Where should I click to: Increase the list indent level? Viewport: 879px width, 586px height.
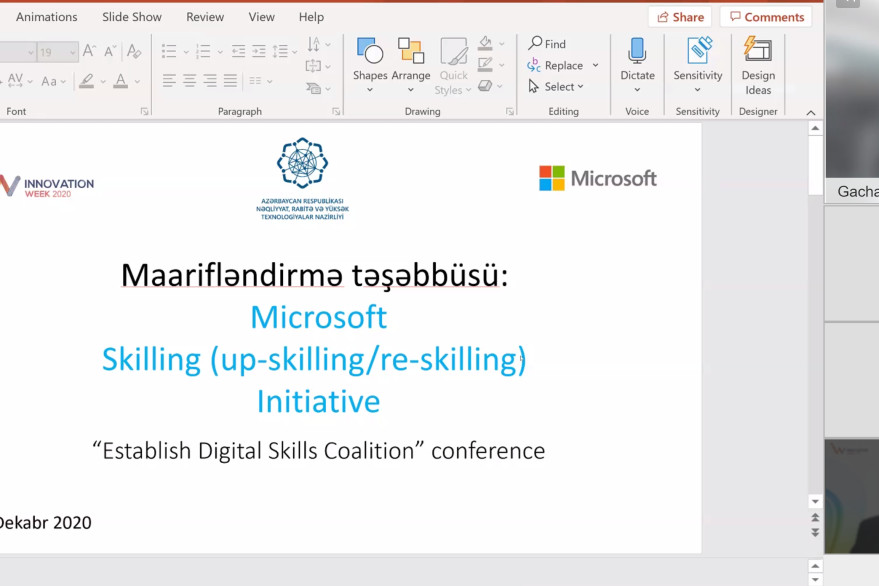[x=258, y=52]
